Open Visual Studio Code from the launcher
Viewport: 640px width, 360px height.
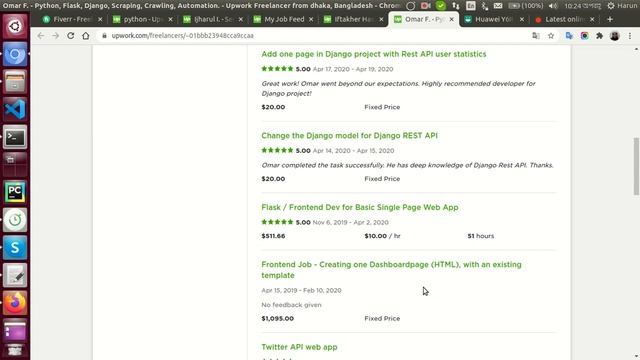click(x=15, y=109)
